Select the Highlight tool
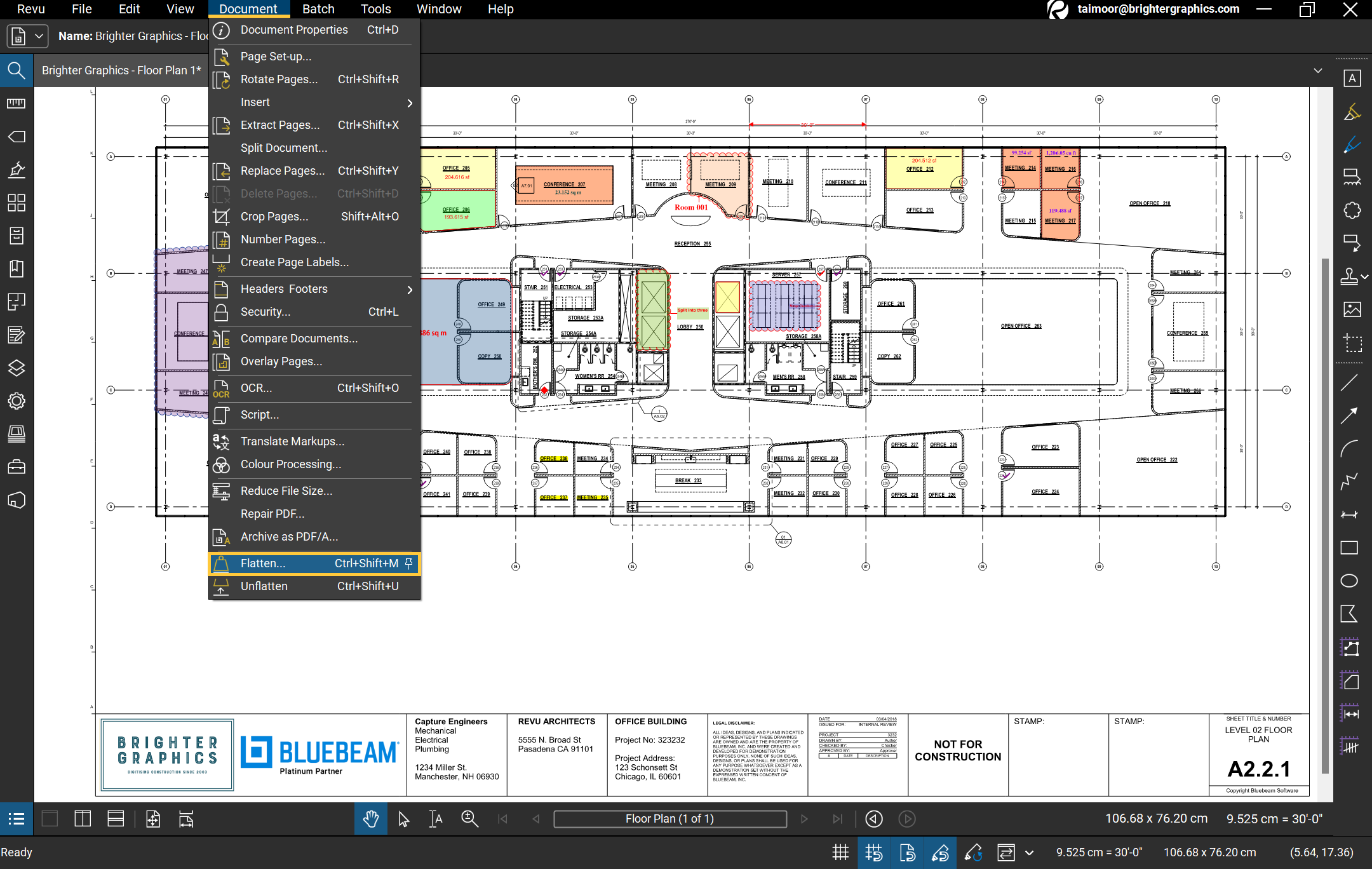The height and width of the screenshot is (869, 1372). tap(1352, 112)
